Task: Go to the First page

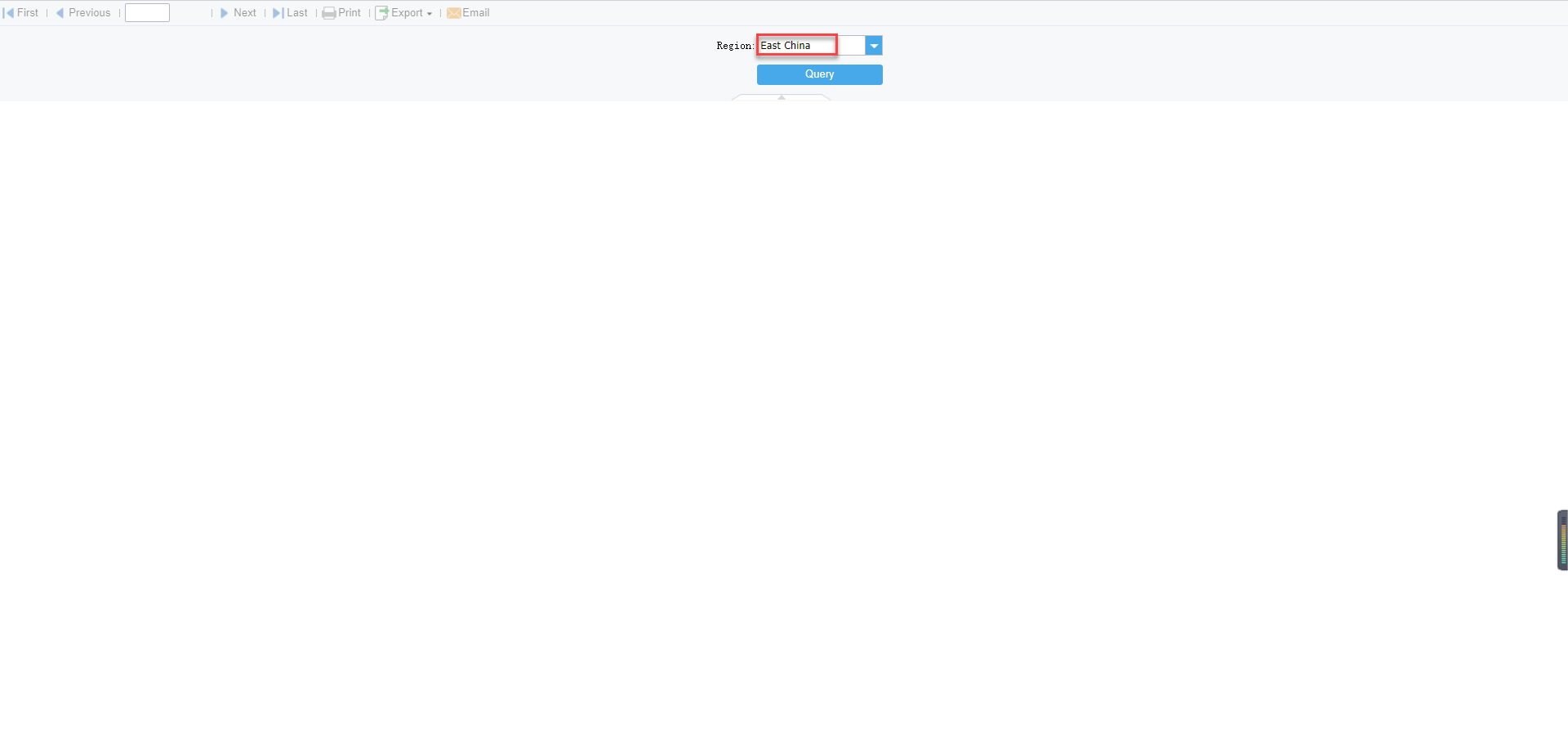Action: 21,13
